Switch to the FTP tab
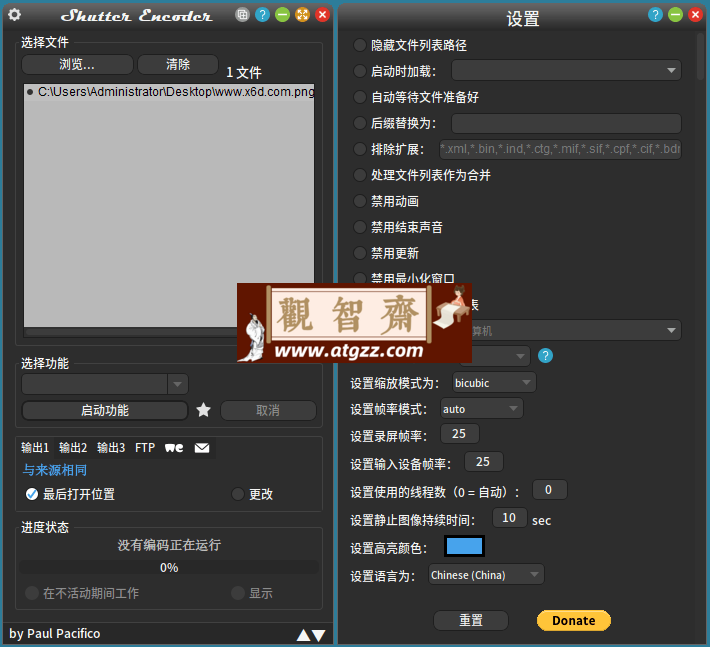 coord(145,448)
